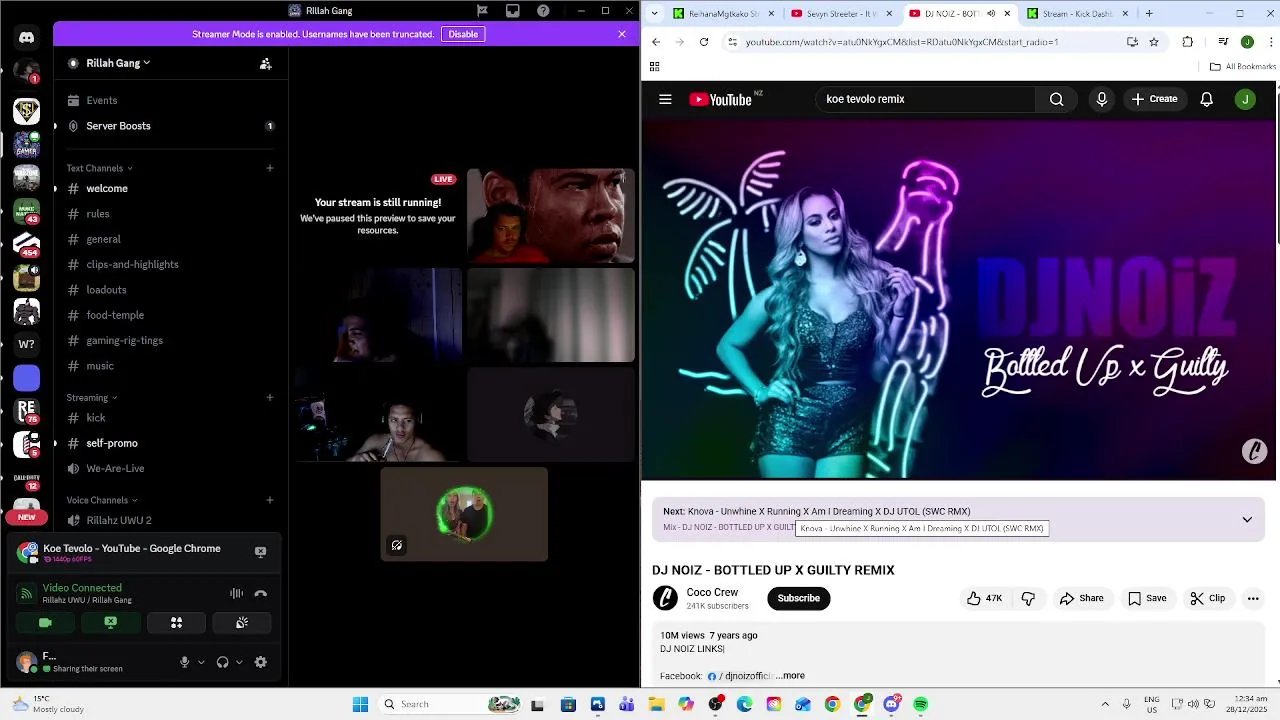Viewport: 1280px width, 720px height.
Task: Collapse the Voice Channels category
Action: [102, 500]
